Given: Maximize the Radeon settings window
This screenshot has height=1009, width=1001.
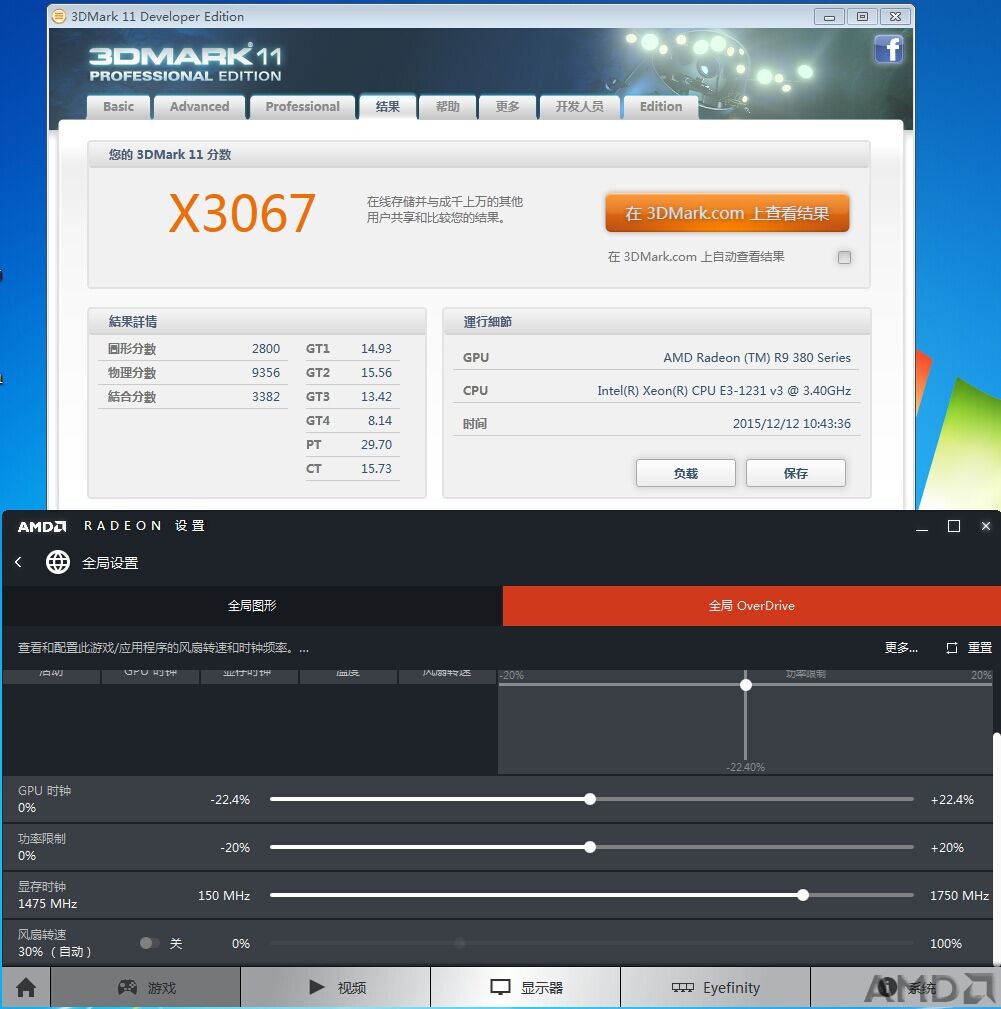Looking at the screenshot, I should [954, 526].
